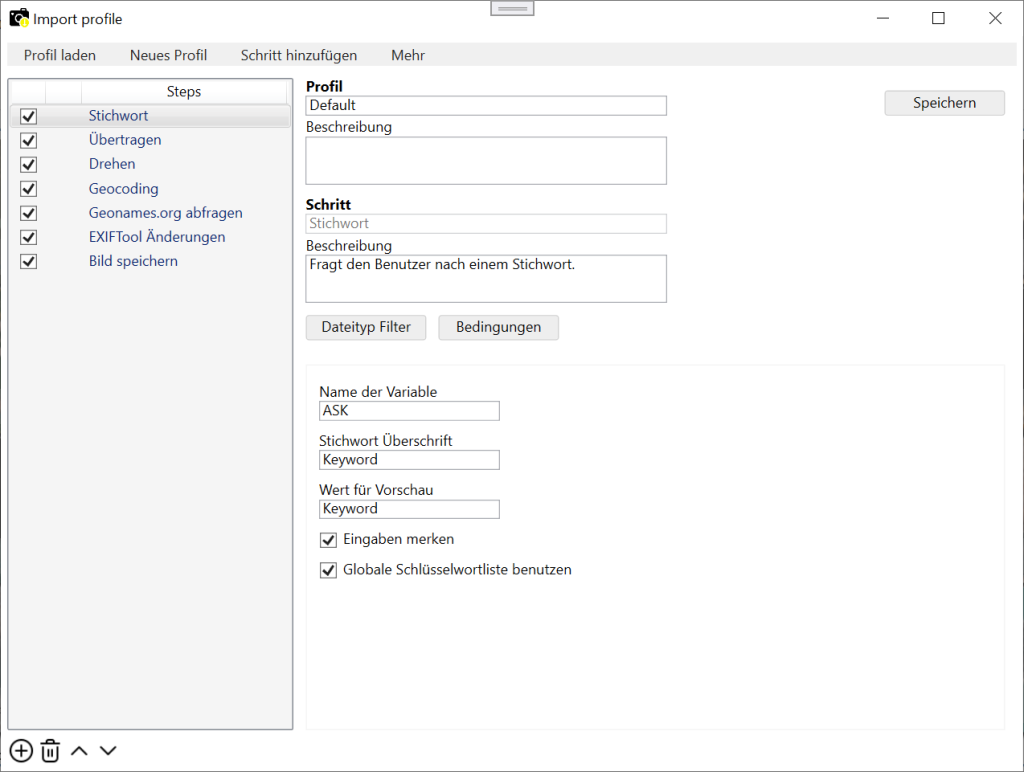Toggle the Drehen step checkbox off
This screenshot has height=772, width=1024.
coord(27,164)
